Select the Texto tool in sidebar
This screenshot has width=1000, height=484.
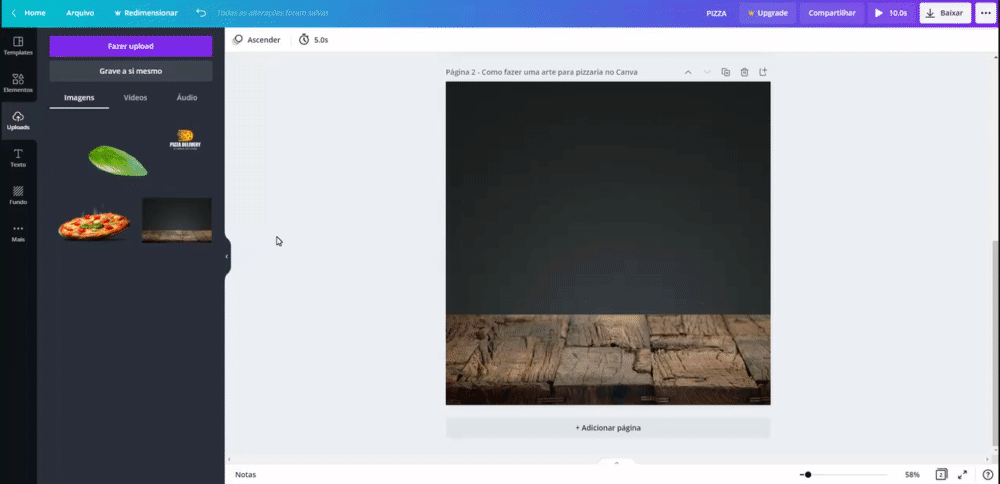pos(18,158)
